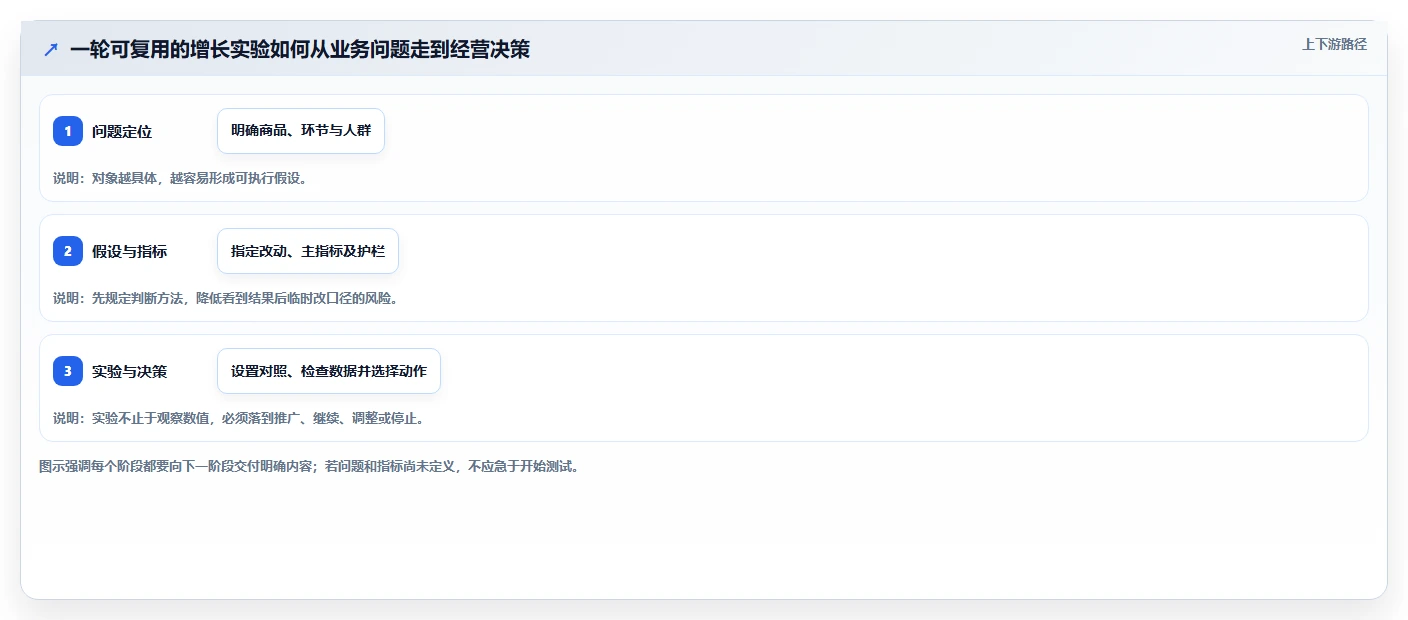Click the step 3 number badge
The image size is (1408, 620).
[68, 371]
